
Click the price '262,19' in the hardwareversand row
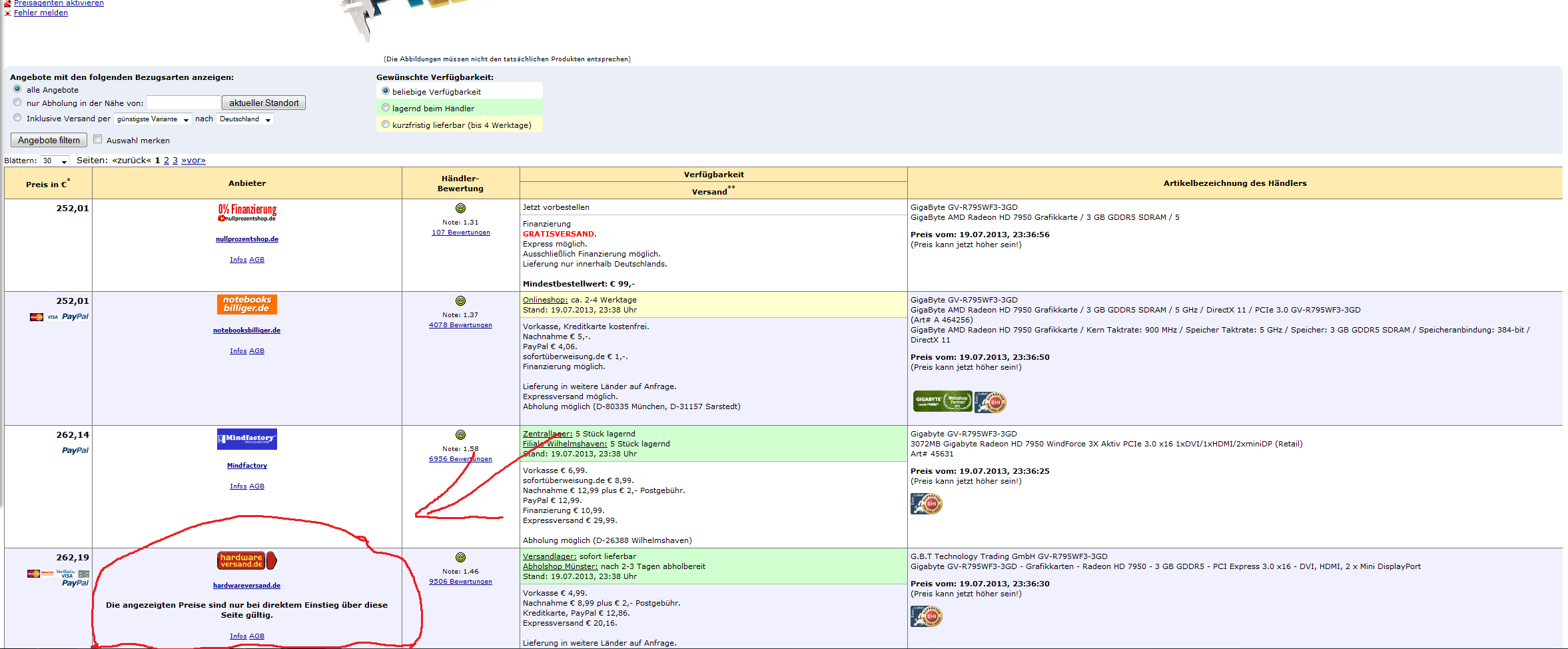tap(73, 558)
